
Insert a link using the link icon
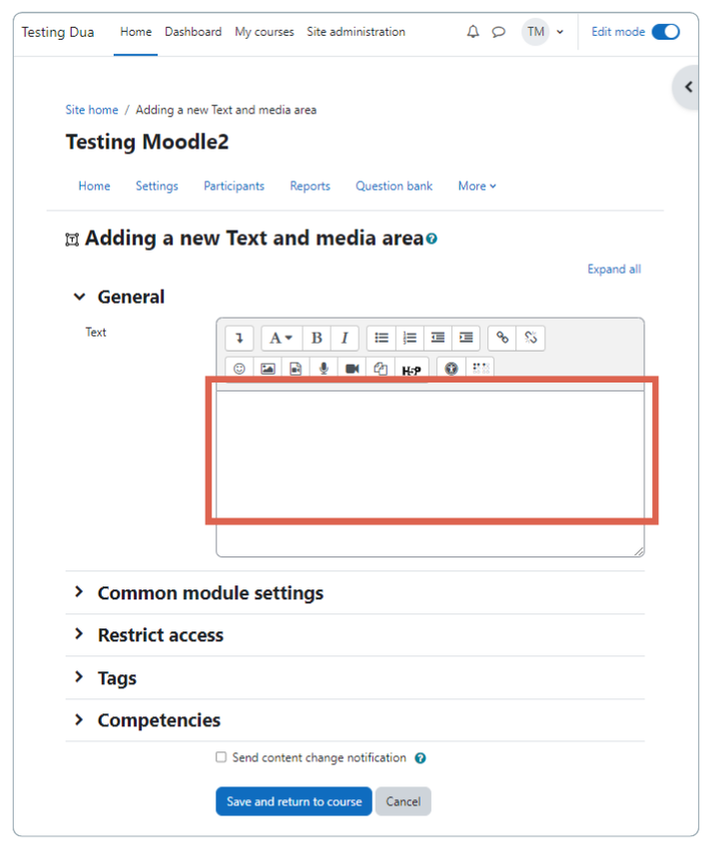[x=502, y=337]
